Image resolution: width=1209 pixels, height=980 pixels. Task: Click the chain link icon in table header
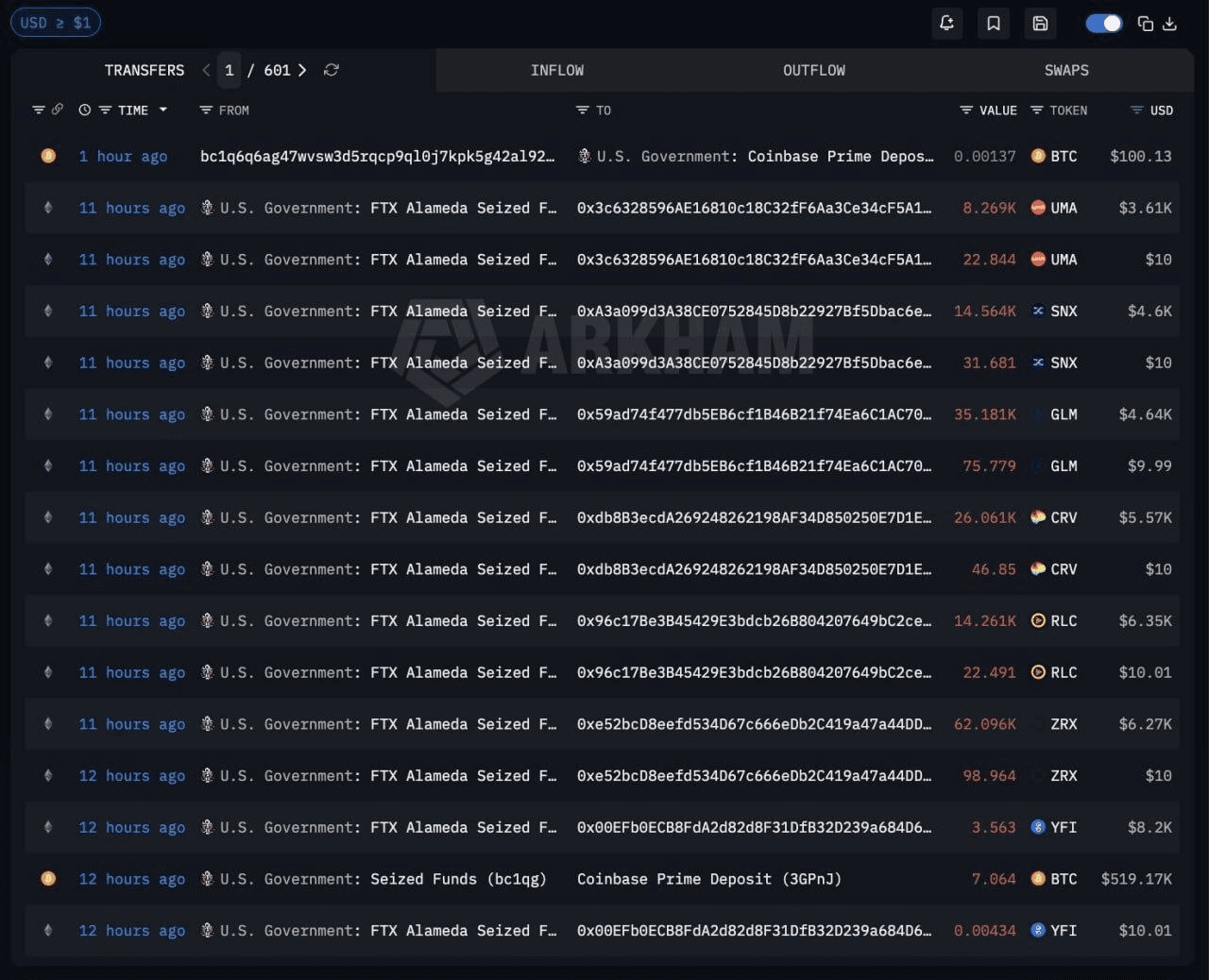click(58, 110)
